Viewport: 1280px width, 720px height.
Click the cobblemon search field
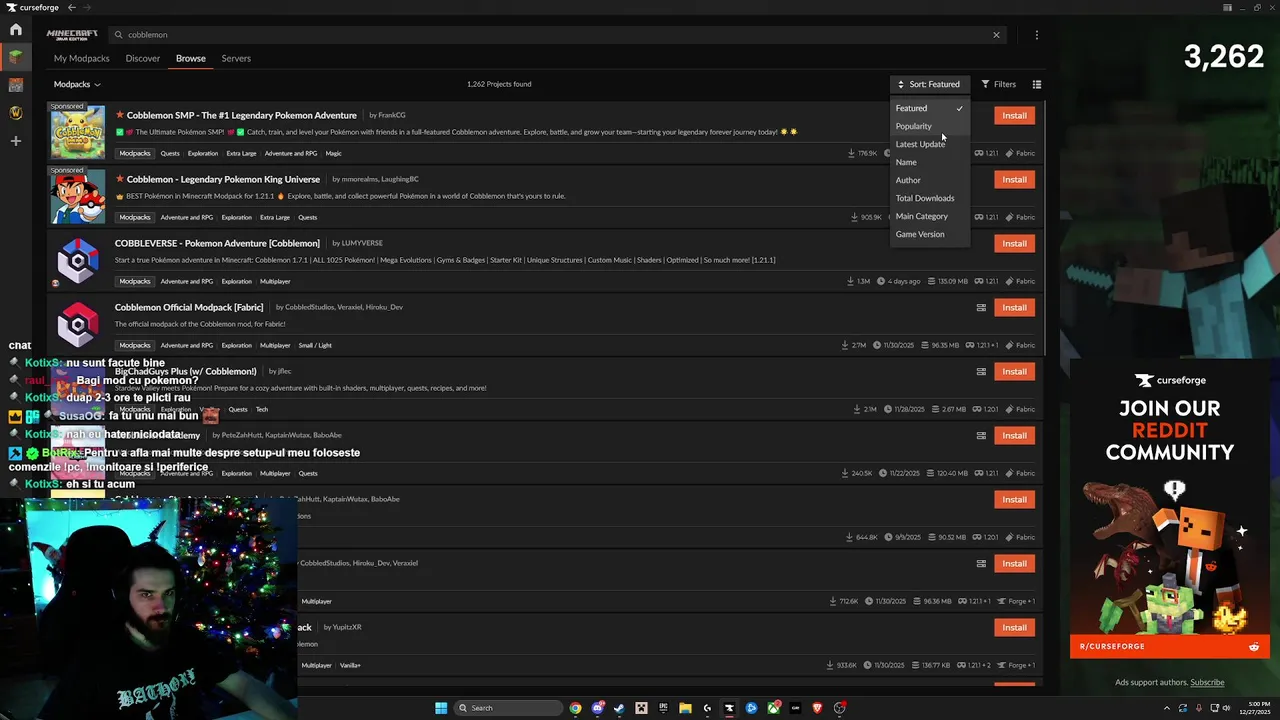click(x=555, y=35)
